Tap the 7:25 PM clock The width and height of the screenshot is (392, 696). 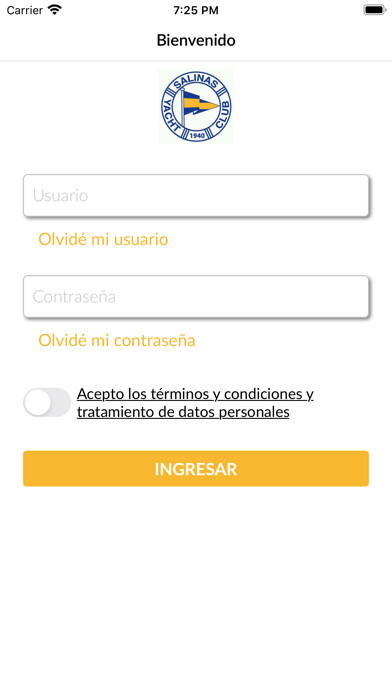tap(196, 10)
